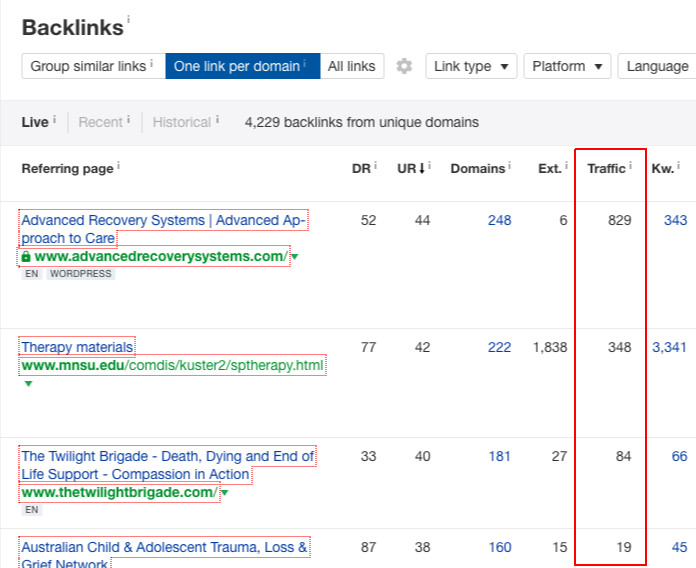Click Domains value 160
The height and width of the screenshot is (568, 696).
500,547
